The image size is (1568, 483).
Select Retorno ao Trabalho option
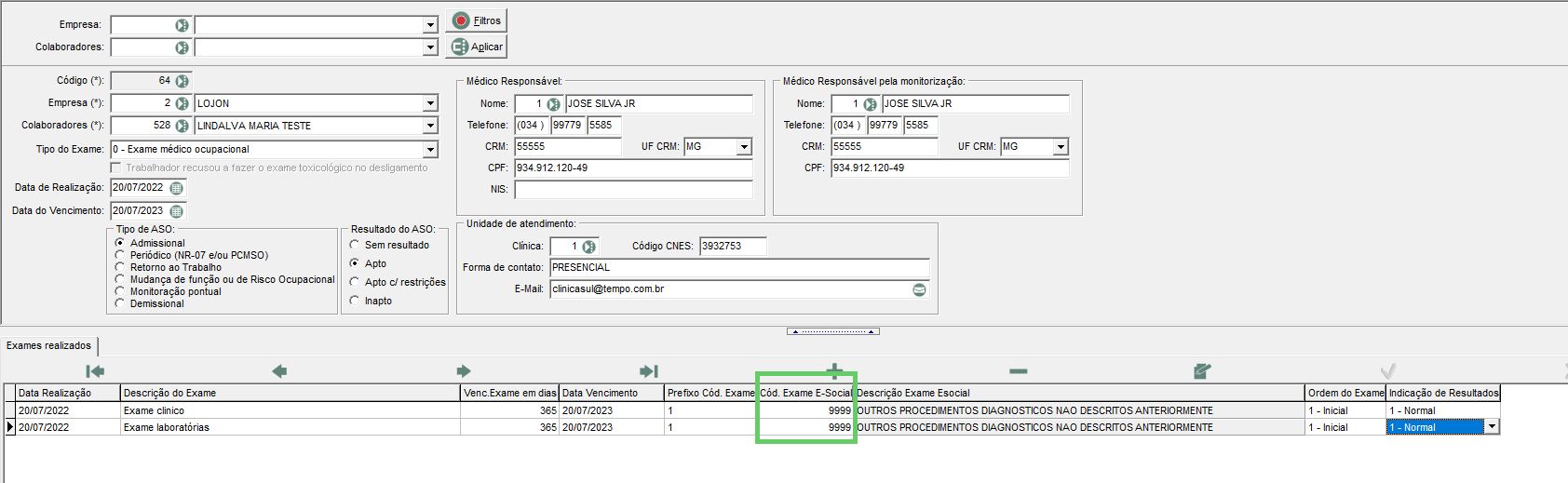[119, 267]
